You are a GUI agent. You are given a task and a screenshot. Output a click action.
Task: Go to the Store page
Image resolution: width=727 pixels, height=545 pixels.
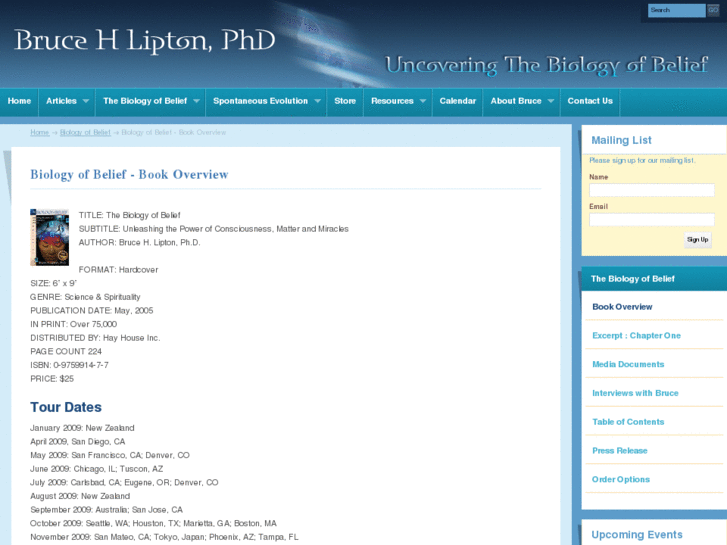coord(345,101)
